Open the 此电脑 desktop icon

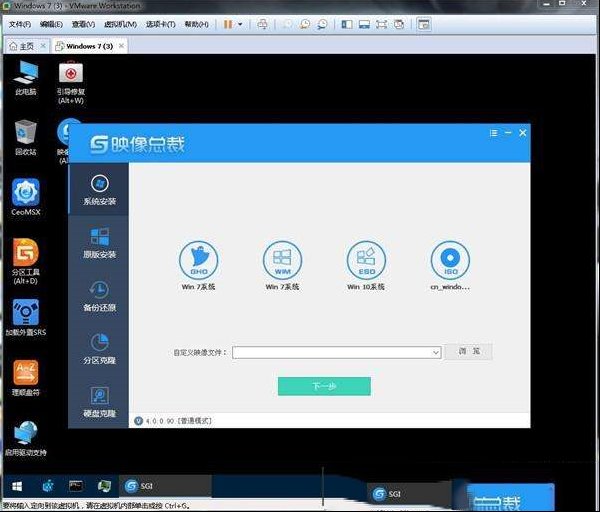tap(26, 78)
